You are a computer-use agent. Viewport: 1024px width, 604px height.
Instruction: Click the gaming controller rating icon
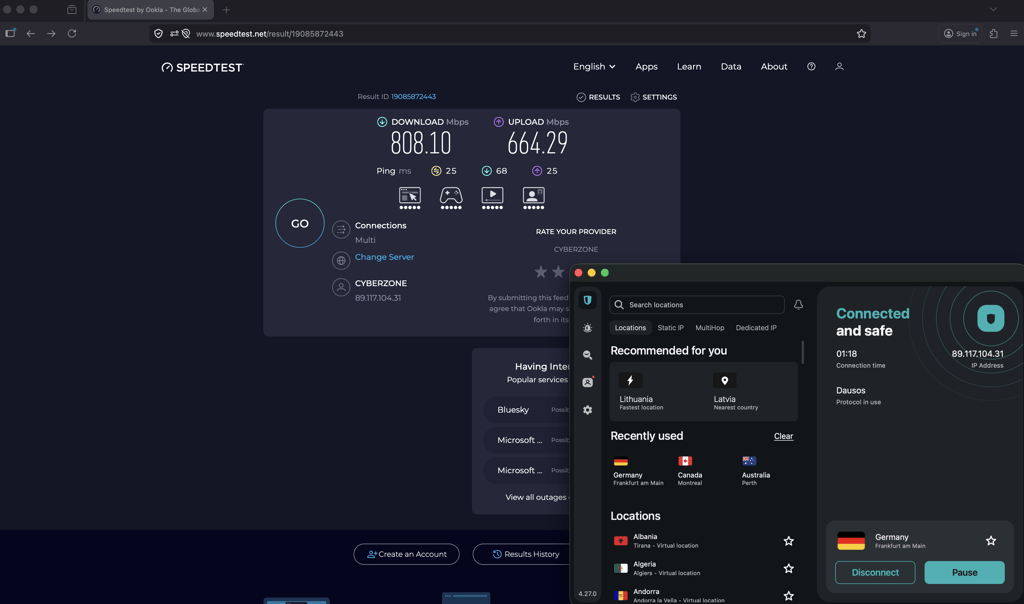pyautogui.click(x=451, y=198)
